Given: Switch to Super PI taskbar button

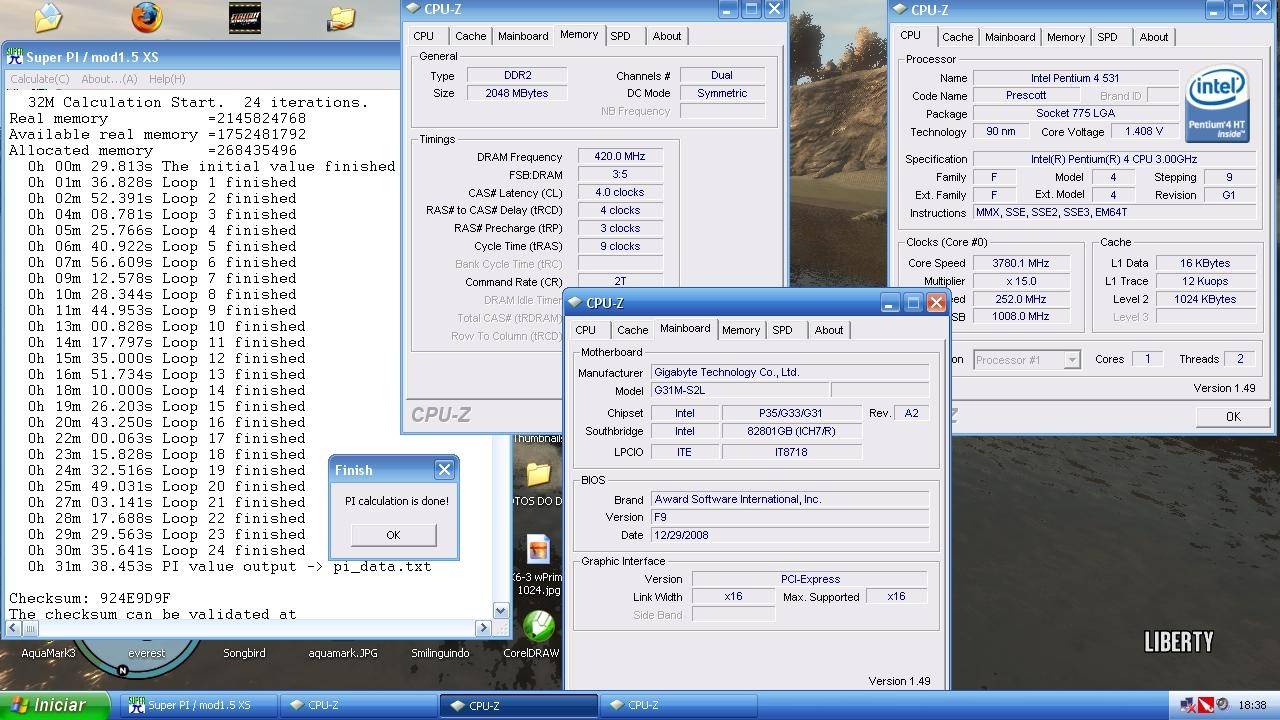Looking at the screenshot, I should coord(198,705).
